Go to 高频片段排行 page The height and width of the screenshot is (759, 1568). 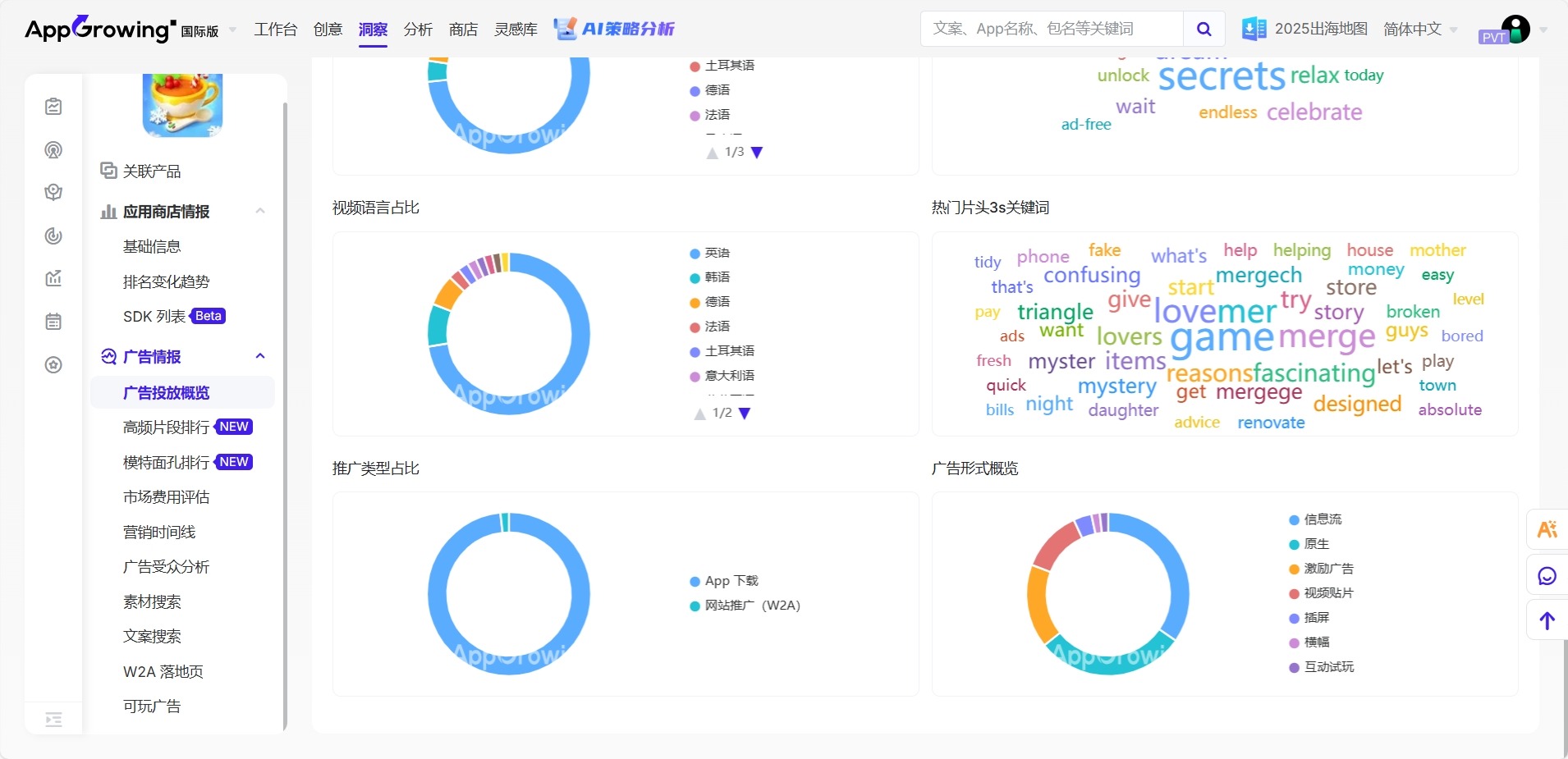click(166, 428)
